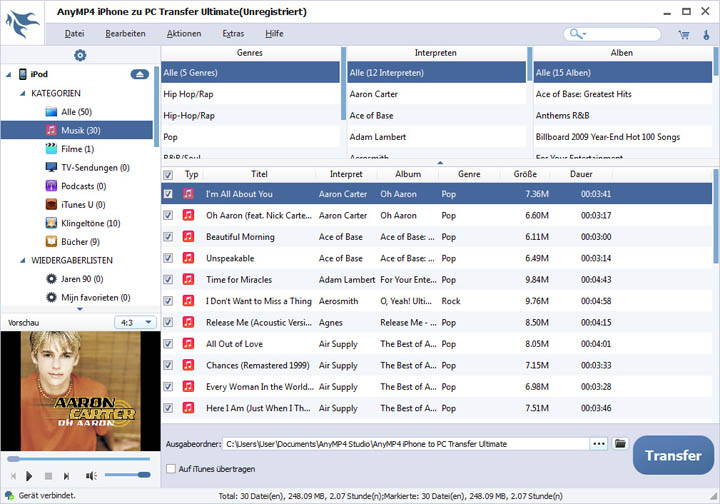
Task: Click the search magnifier icon
Action: [x=574, y=34]
